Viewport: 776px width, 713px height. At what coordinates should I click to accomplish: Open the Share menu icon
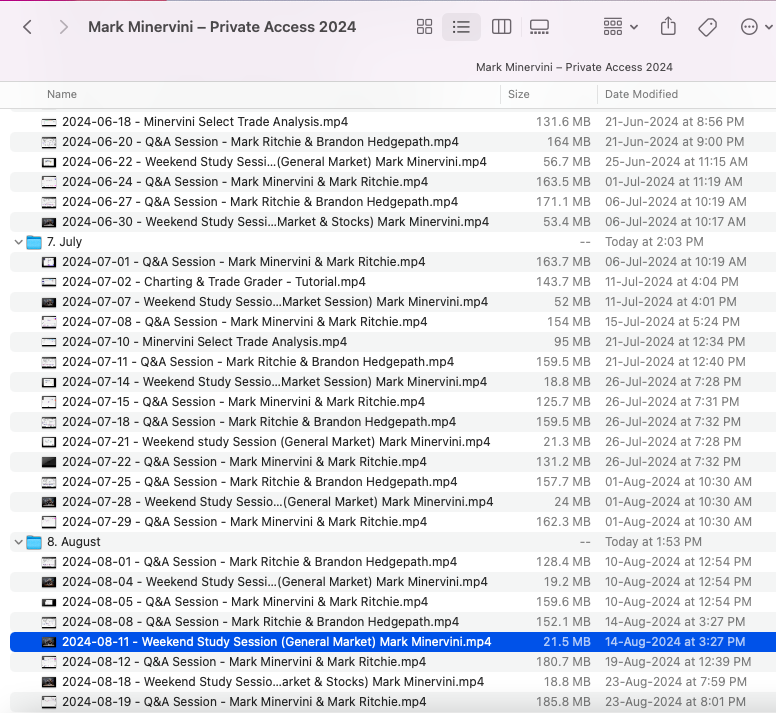coord(668,26)
